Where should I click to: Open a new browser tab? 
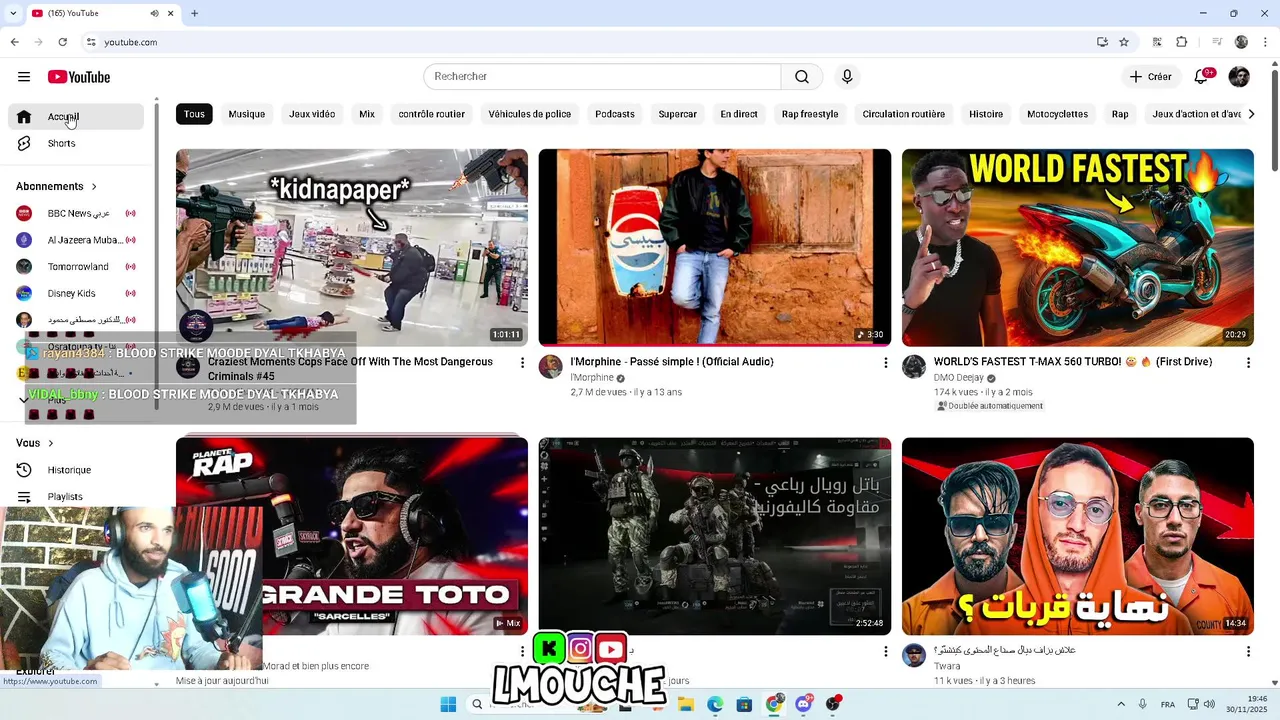194,13
